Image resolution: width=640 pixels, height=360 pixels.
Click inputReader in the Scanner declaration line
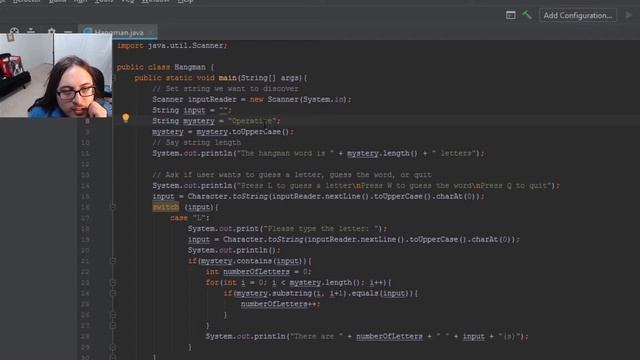tap(212, 99)
